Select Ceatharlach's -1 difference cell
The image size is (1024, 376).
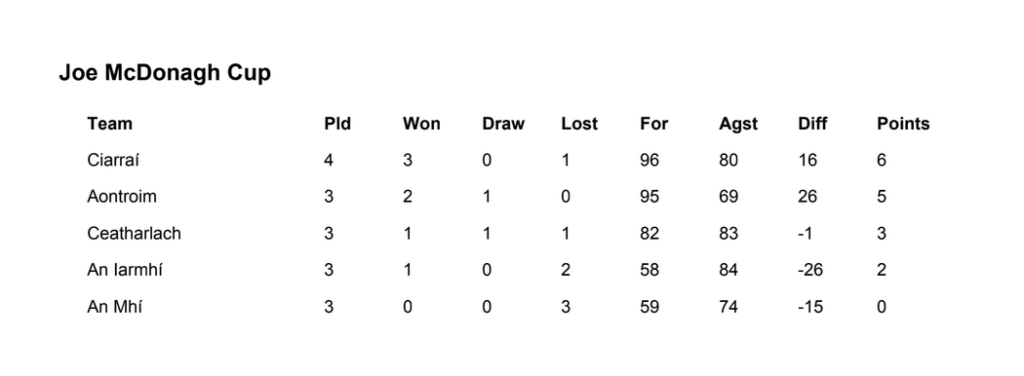click(805, 233)
